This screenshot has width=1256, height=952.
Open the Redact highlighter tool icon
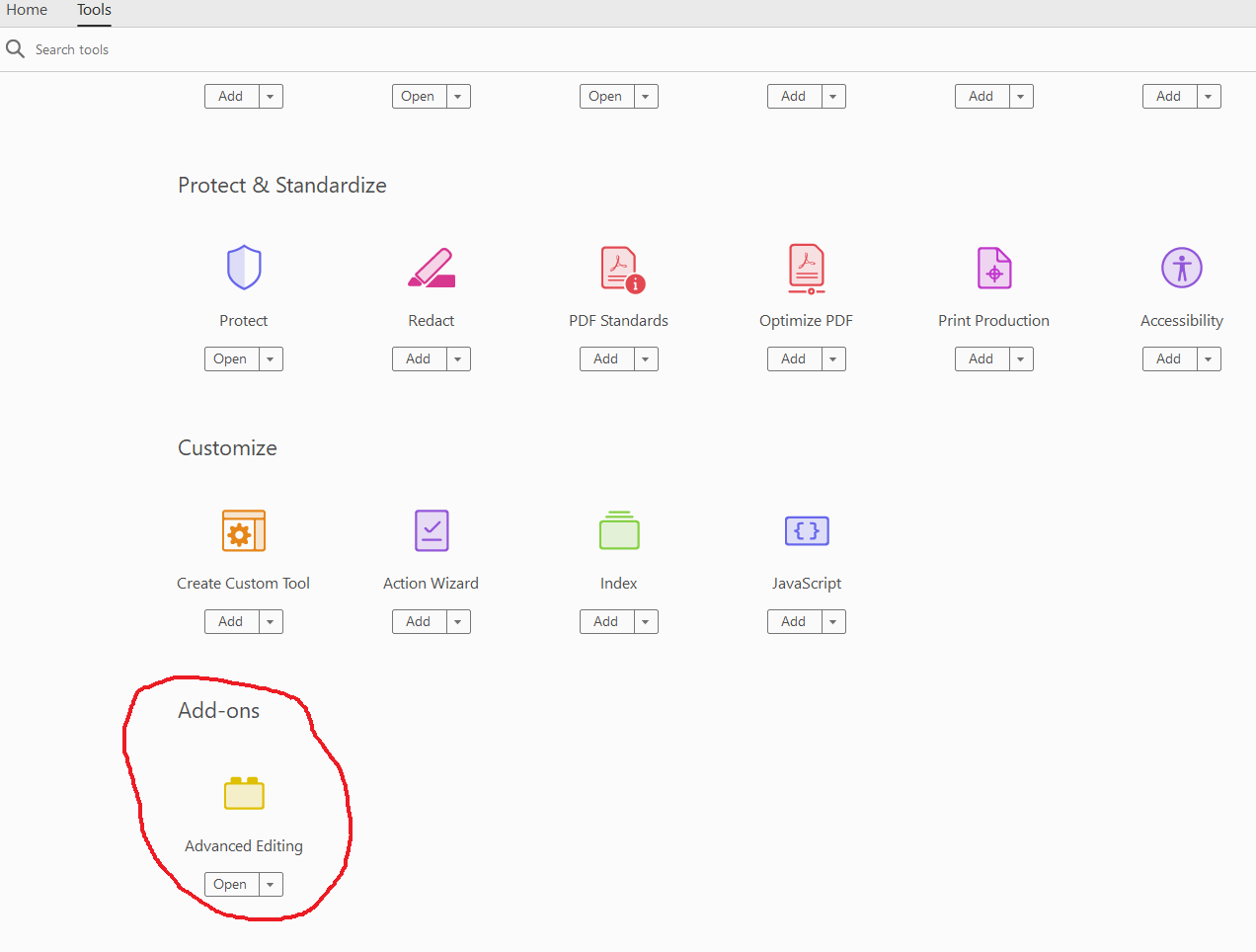pyautogui.click(x=432, y=267)
